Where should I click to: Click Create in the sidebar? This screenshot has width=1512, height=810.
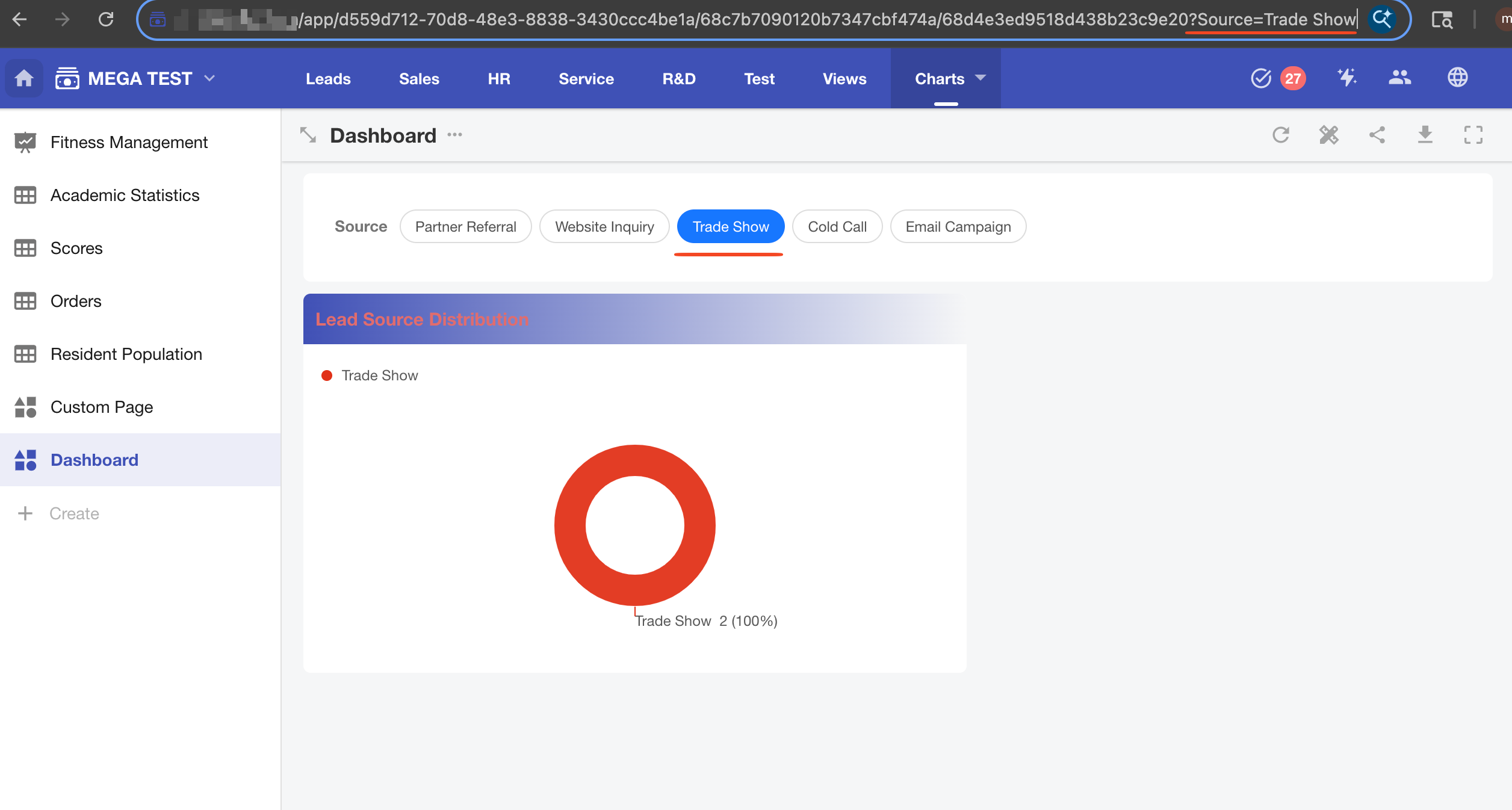[74, 513]
